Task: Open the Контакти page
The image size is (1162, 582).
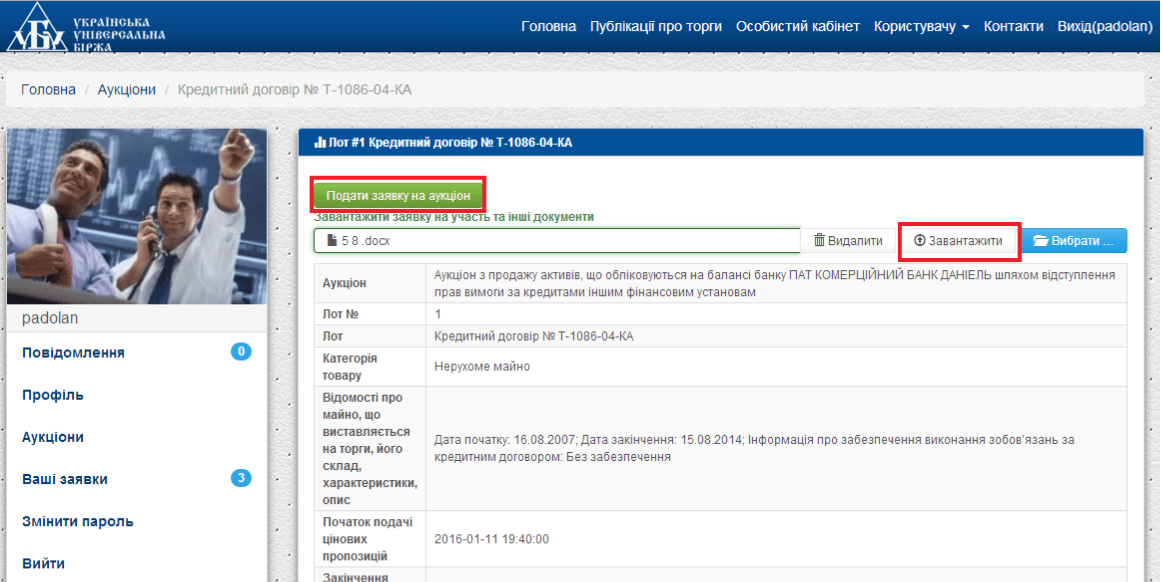Action: point(1013,27)
